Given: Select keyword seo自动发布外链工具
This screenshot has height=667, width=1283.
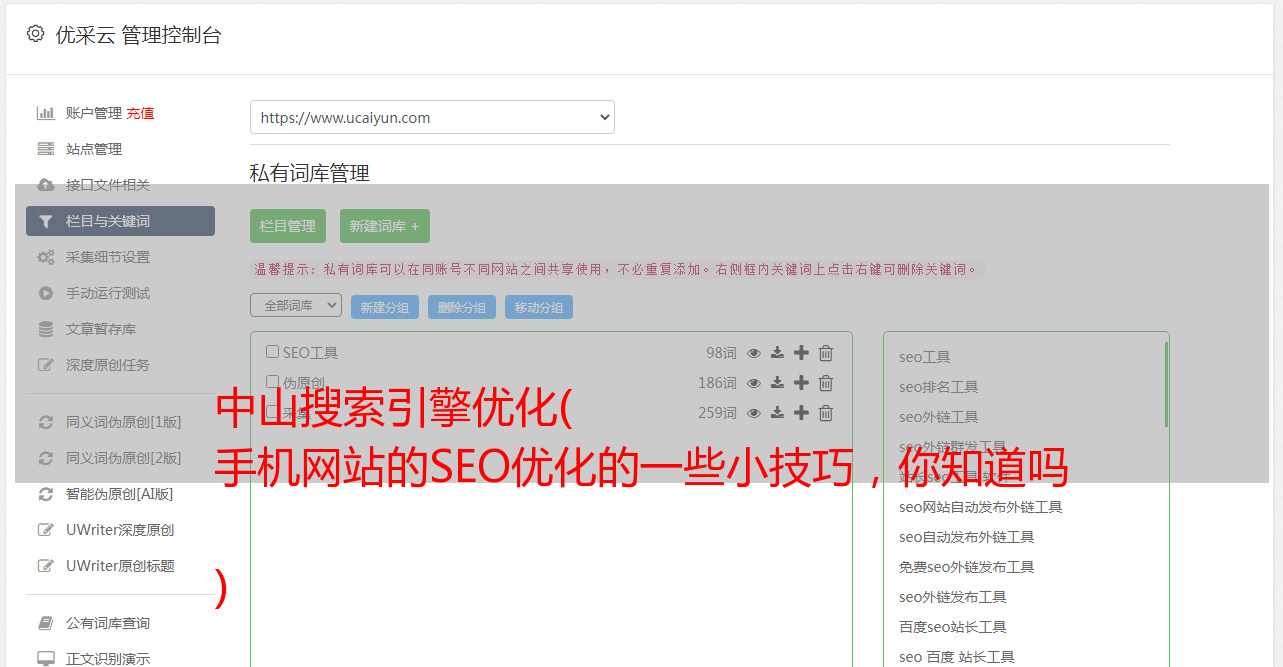Looking at the screenshot, I should pyautogui.click(x=966, y=537).
